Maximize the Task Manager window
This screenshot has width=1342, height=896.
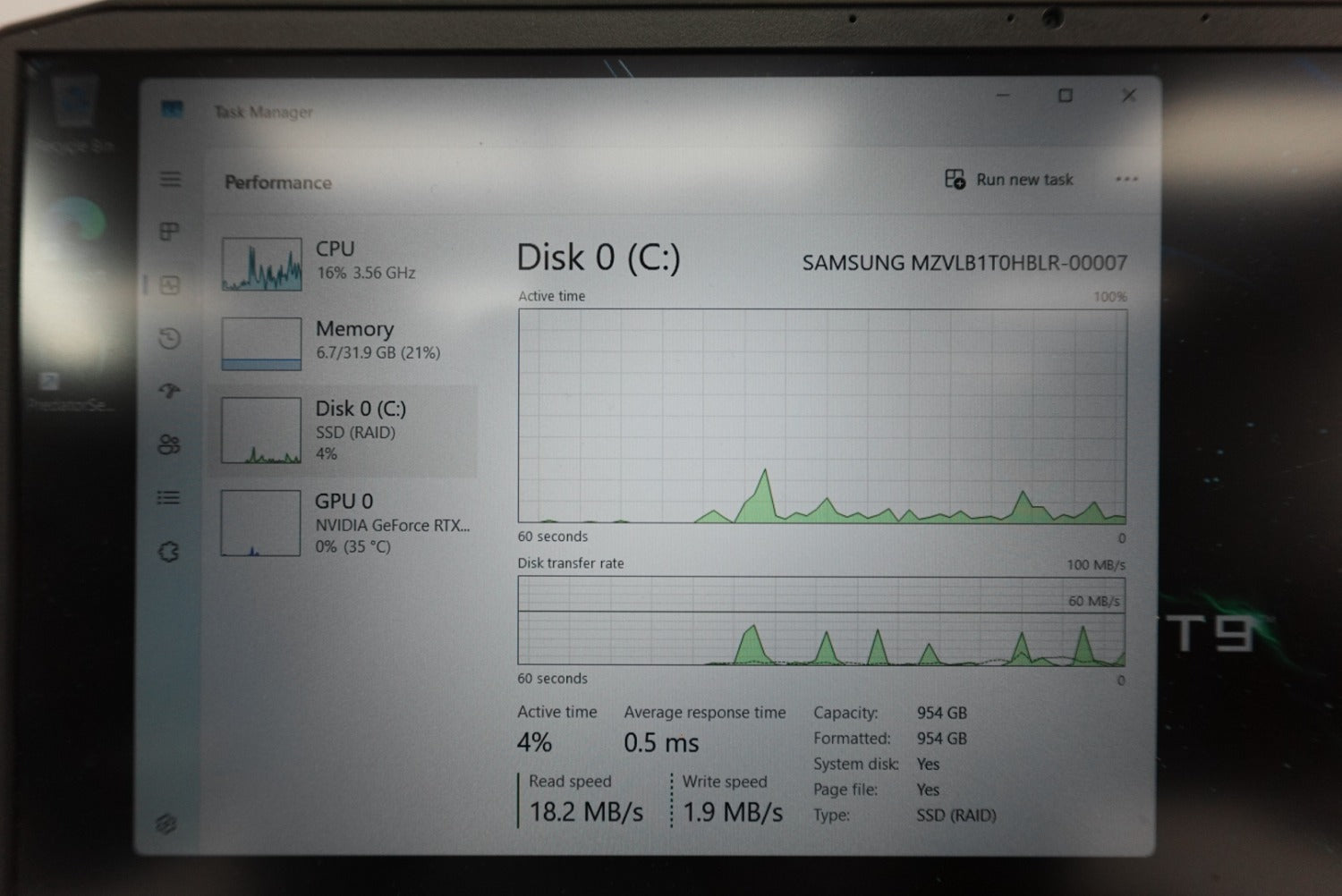point(1065,96)
